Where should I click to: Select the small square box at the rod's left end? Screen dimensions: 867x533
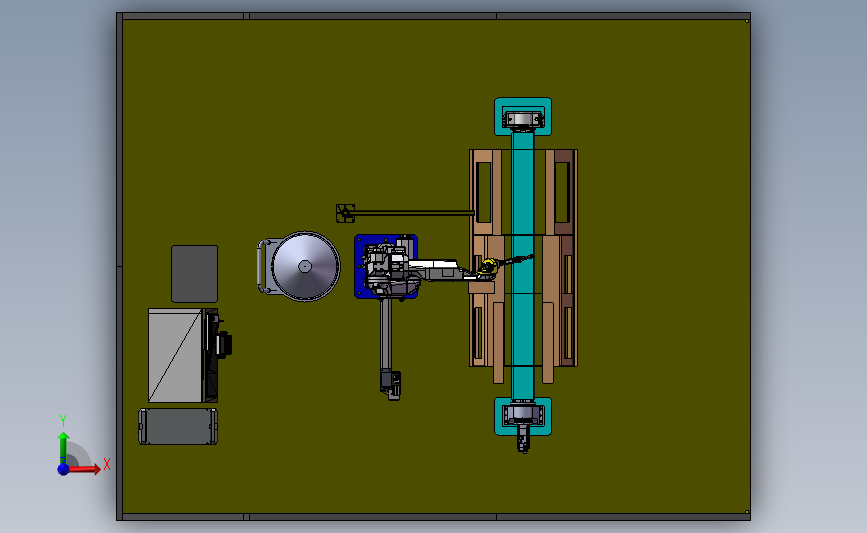(x=345, y=213)
